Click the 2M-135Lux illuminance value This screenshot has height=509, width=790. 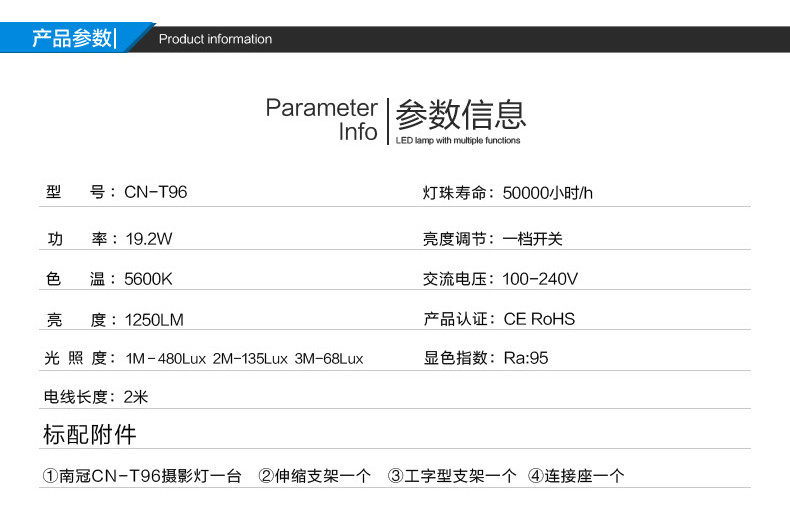(250, 359)
